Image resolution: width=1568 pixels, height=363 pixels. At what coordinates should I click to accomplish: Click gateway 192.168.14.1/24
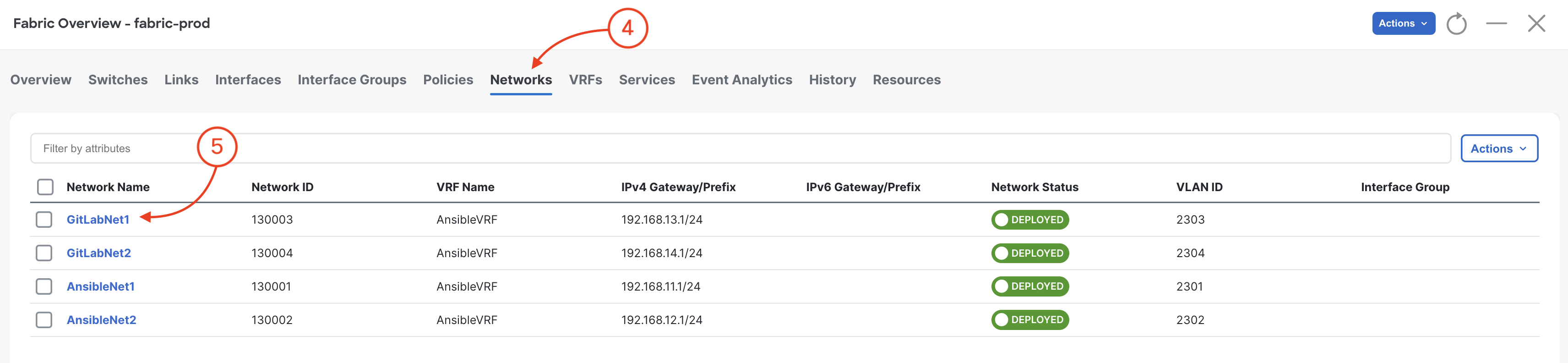click(x=662, y=253)
